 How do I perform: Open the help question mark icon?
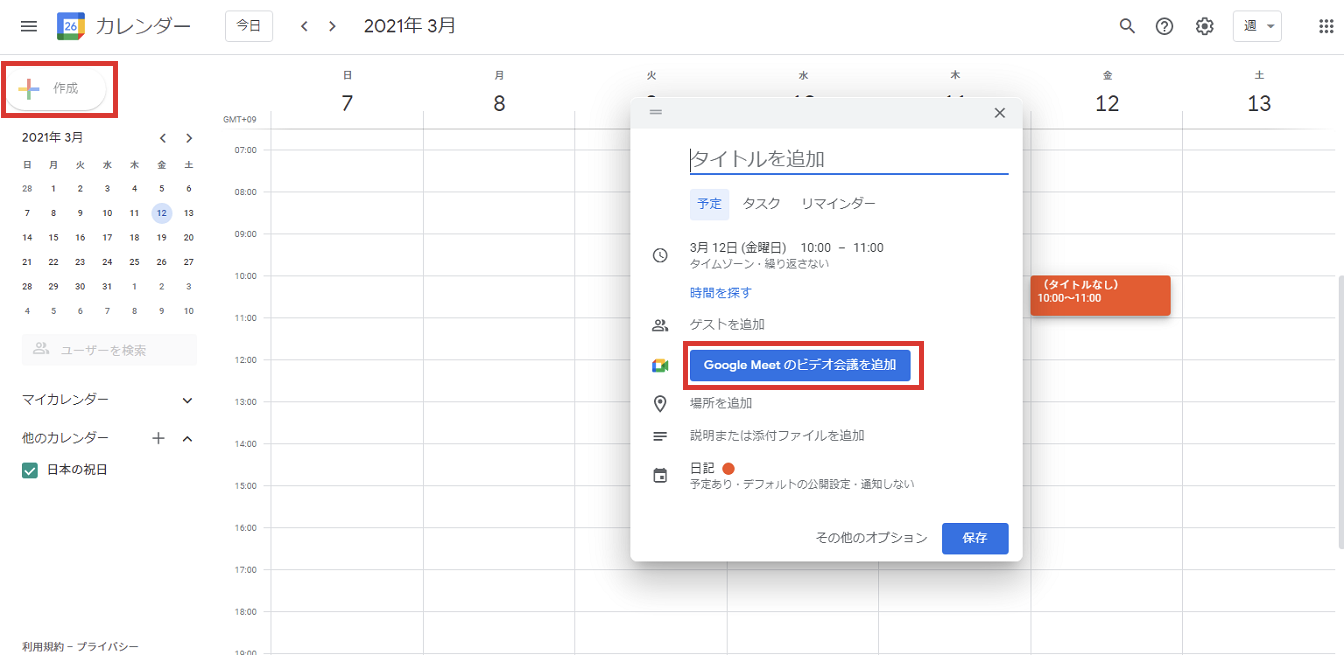pos(1163,26)
